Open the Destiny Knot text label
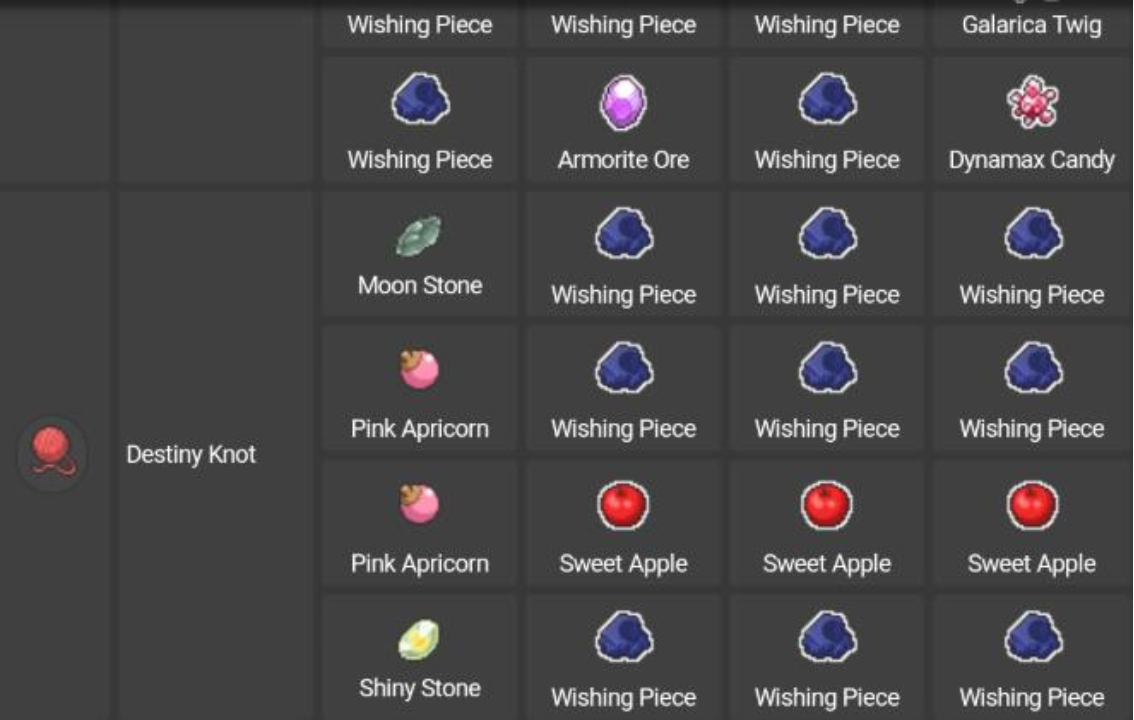 coord(191,455)
